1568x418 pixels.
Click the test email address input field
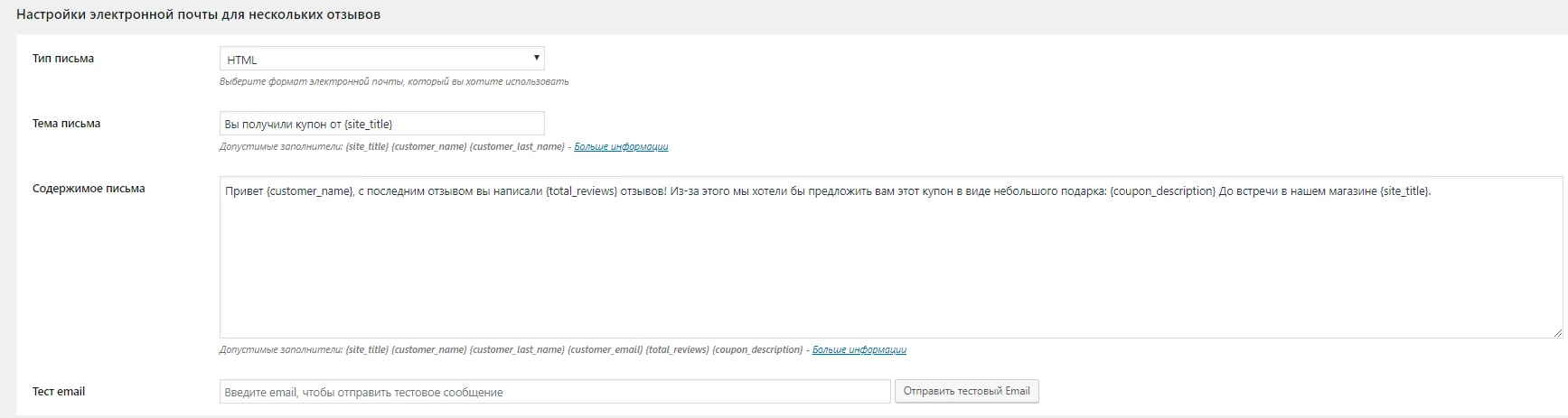click(555, 392)
